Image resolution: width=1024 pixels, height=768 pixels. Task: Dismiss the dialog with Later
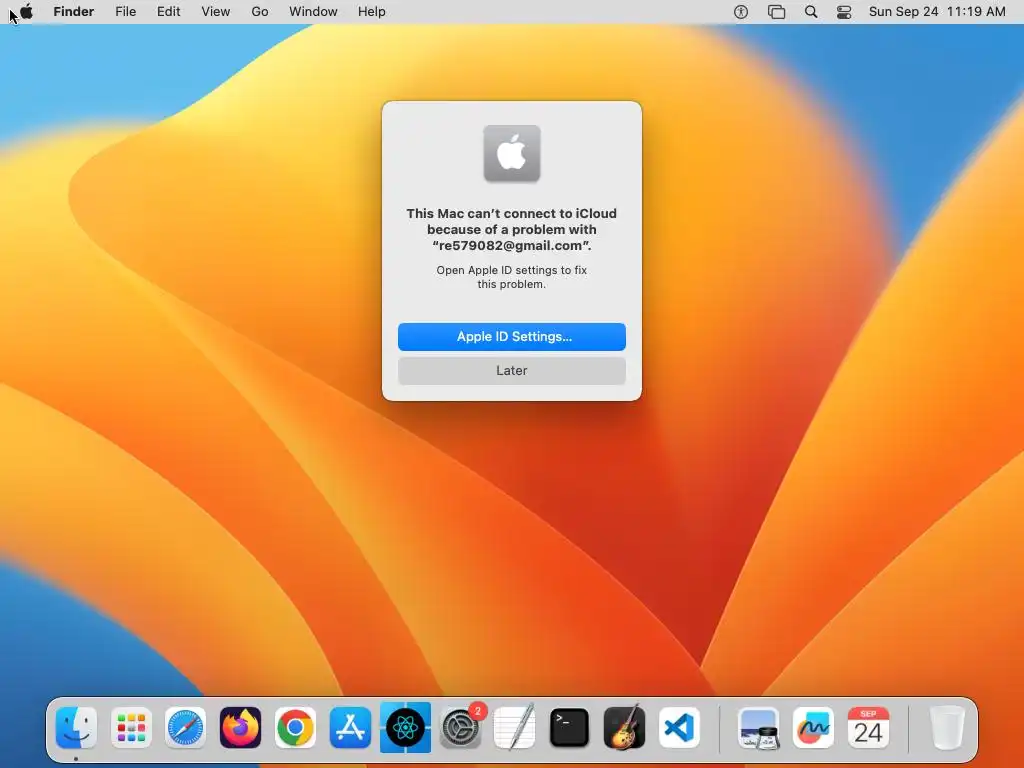click(512, 371)
